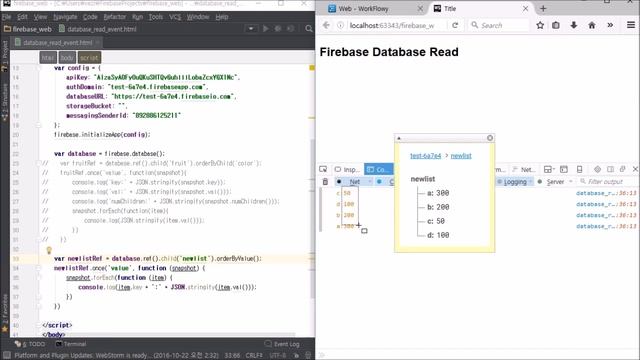Open the run configuration dropdown
This screenshot has width=640, height=360.
[251, 29]
